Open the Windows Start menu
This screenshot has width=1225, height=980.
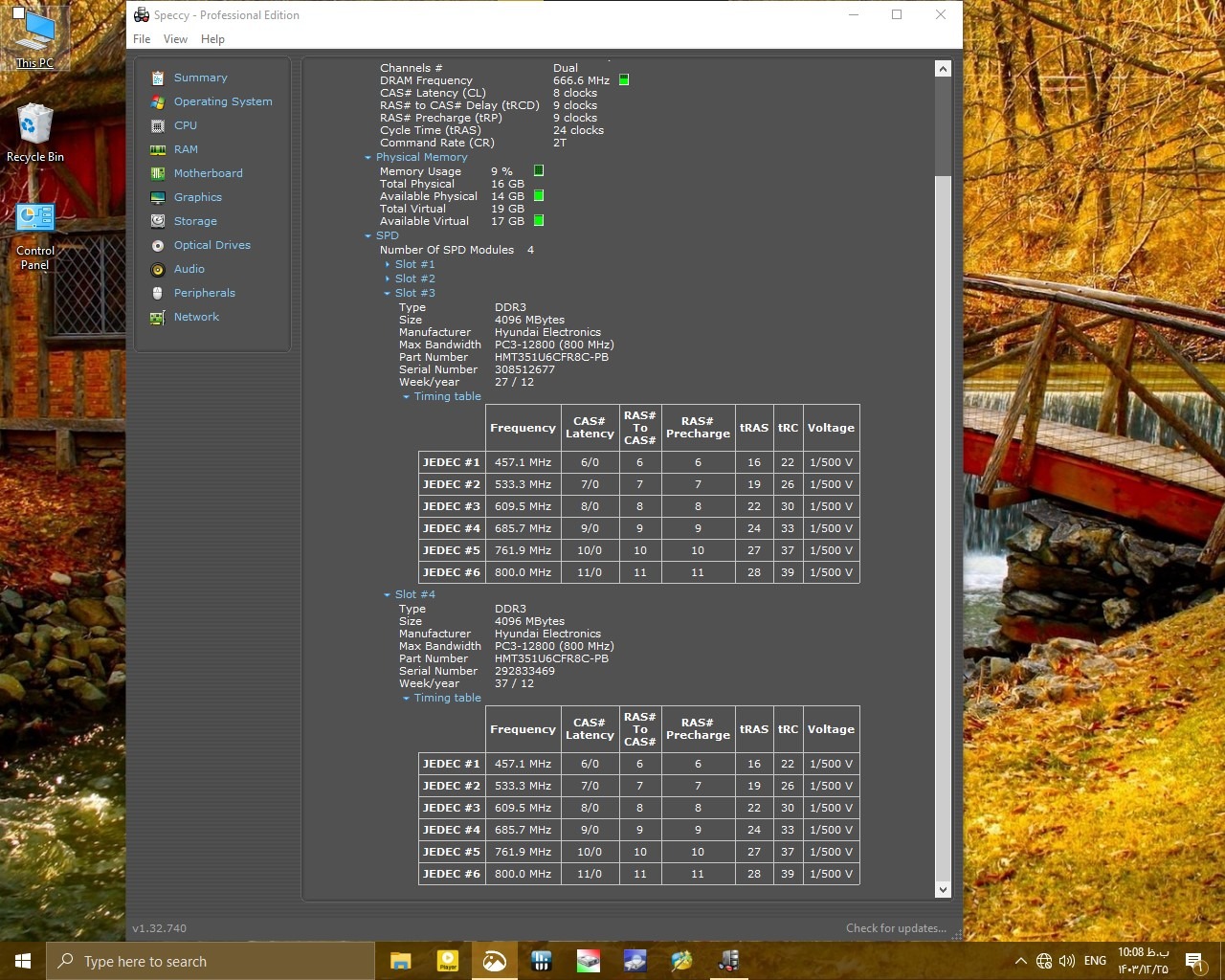point(23,961)
